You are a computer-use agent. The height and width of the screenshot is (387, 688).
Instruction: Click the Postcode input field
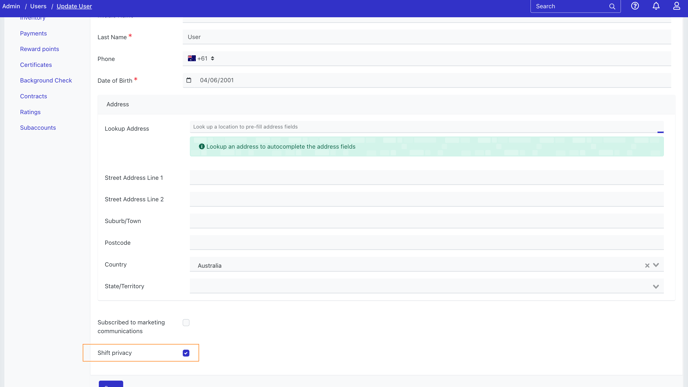(426, 243)
